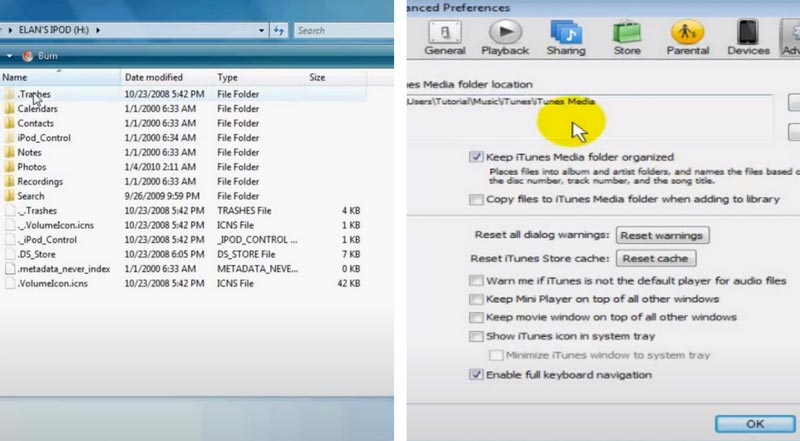
Task: Select the Photos folder icon
Action: [9, 167]
